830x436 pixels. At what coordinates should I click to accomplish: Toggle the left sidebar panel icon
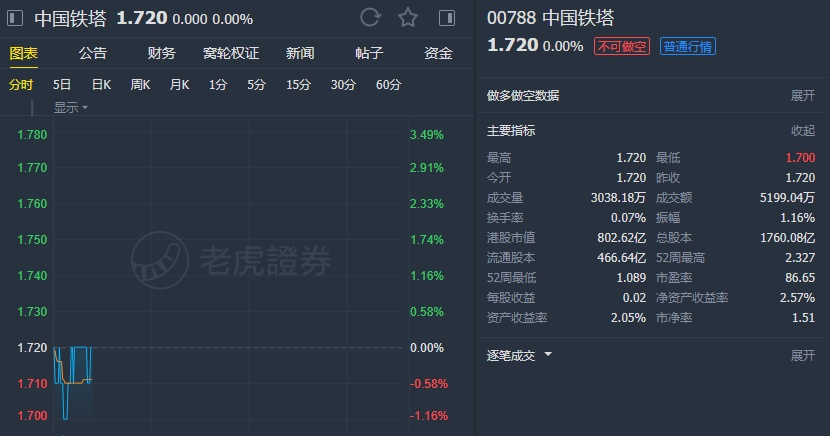click(x=15, y=18)
